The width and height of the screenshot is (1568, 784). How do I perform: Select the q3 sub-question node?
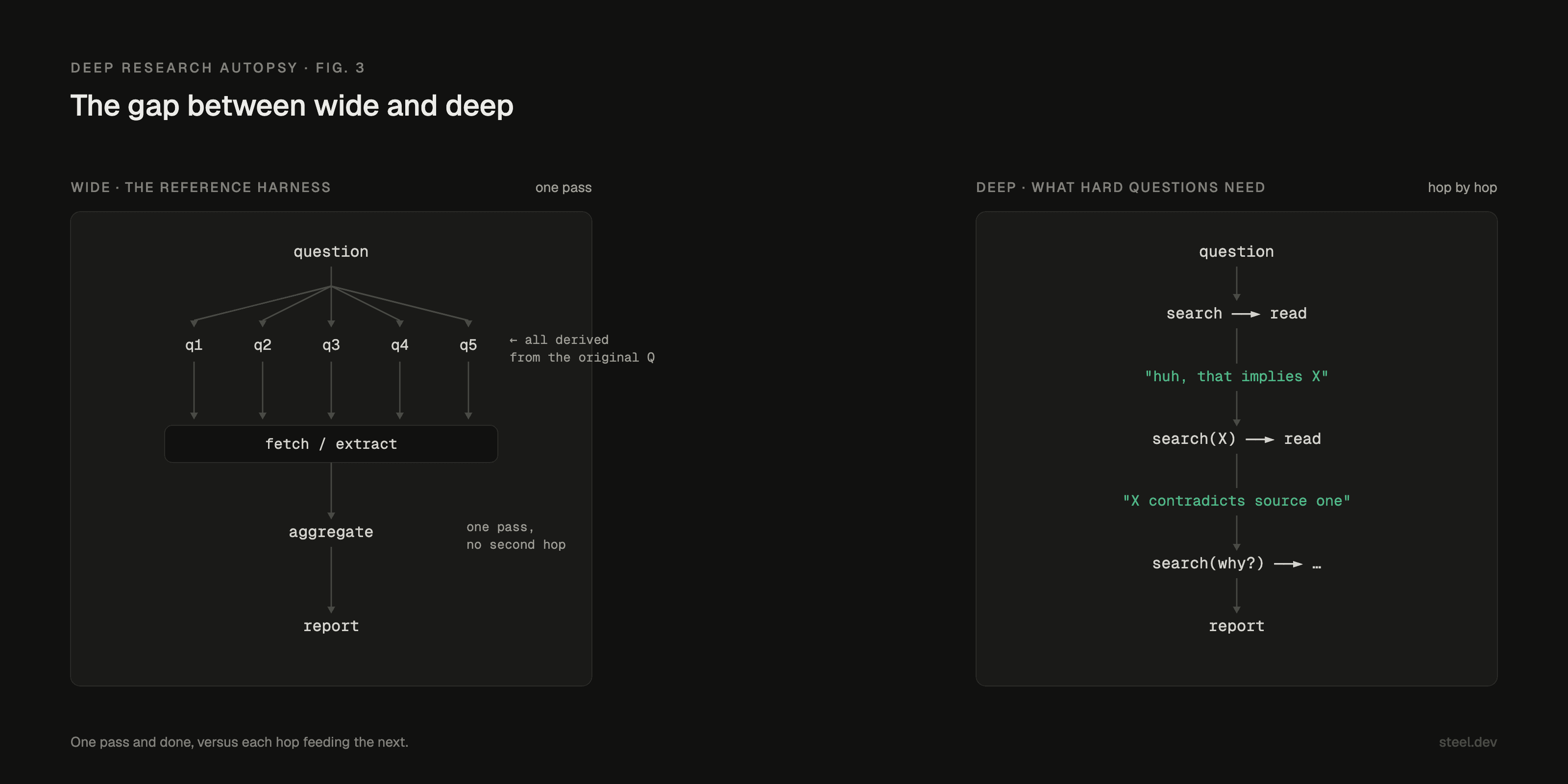(331, 345)
